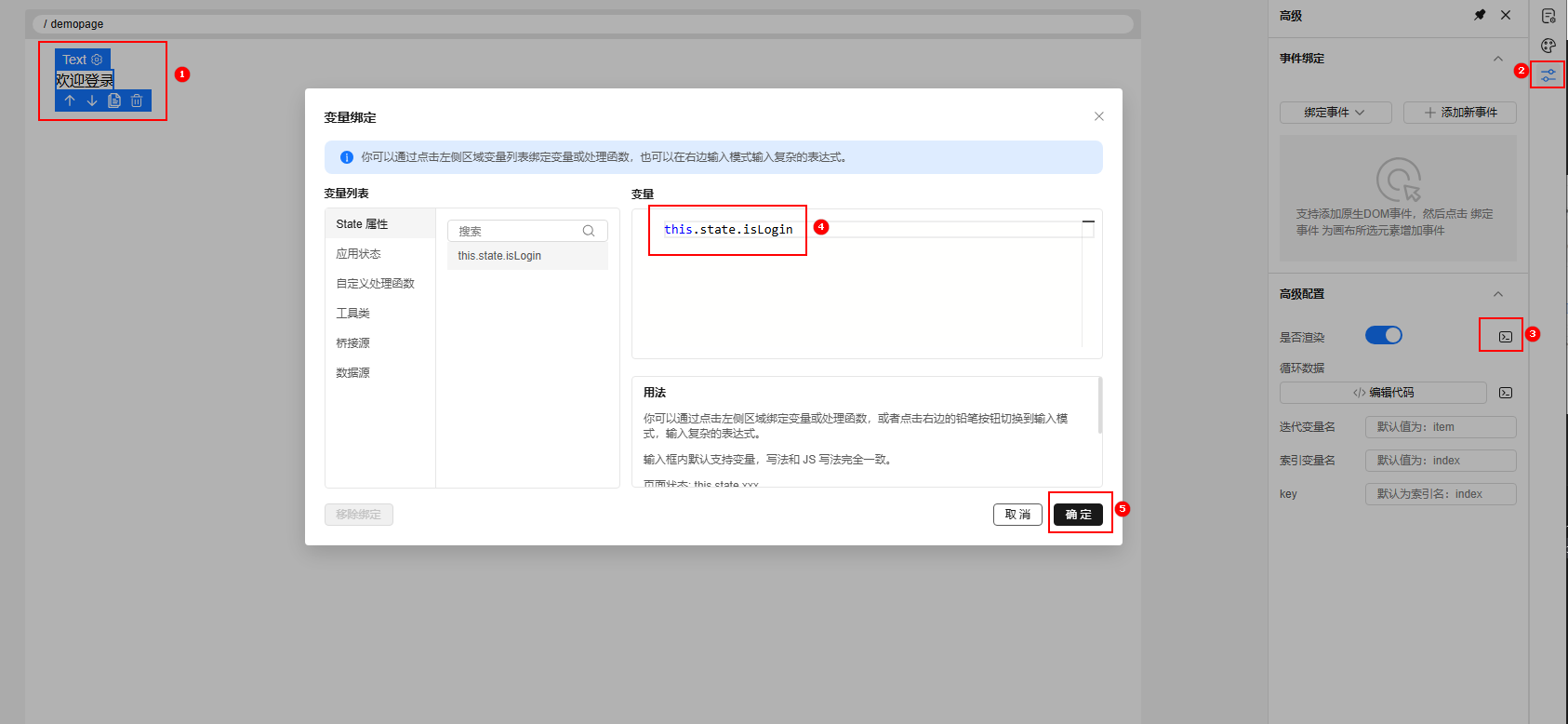Toggle the 是否渲染 switch
Image resolution: width=1568 pixels, height=724 pixels.
pyautogui.click(x=1383, y=335)
